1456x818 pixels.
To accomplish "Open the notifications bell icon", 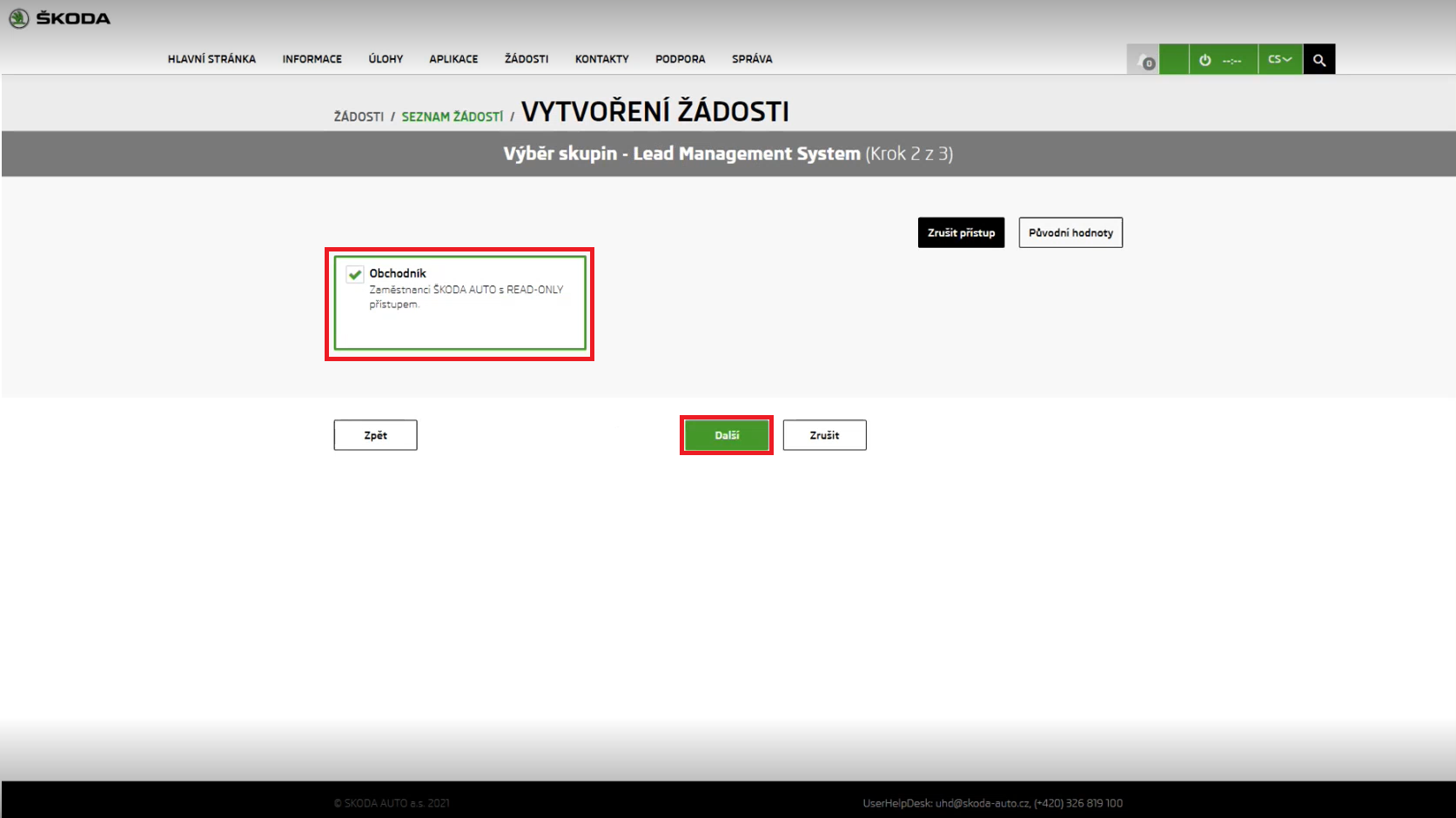I will (x=1144, y=60).
